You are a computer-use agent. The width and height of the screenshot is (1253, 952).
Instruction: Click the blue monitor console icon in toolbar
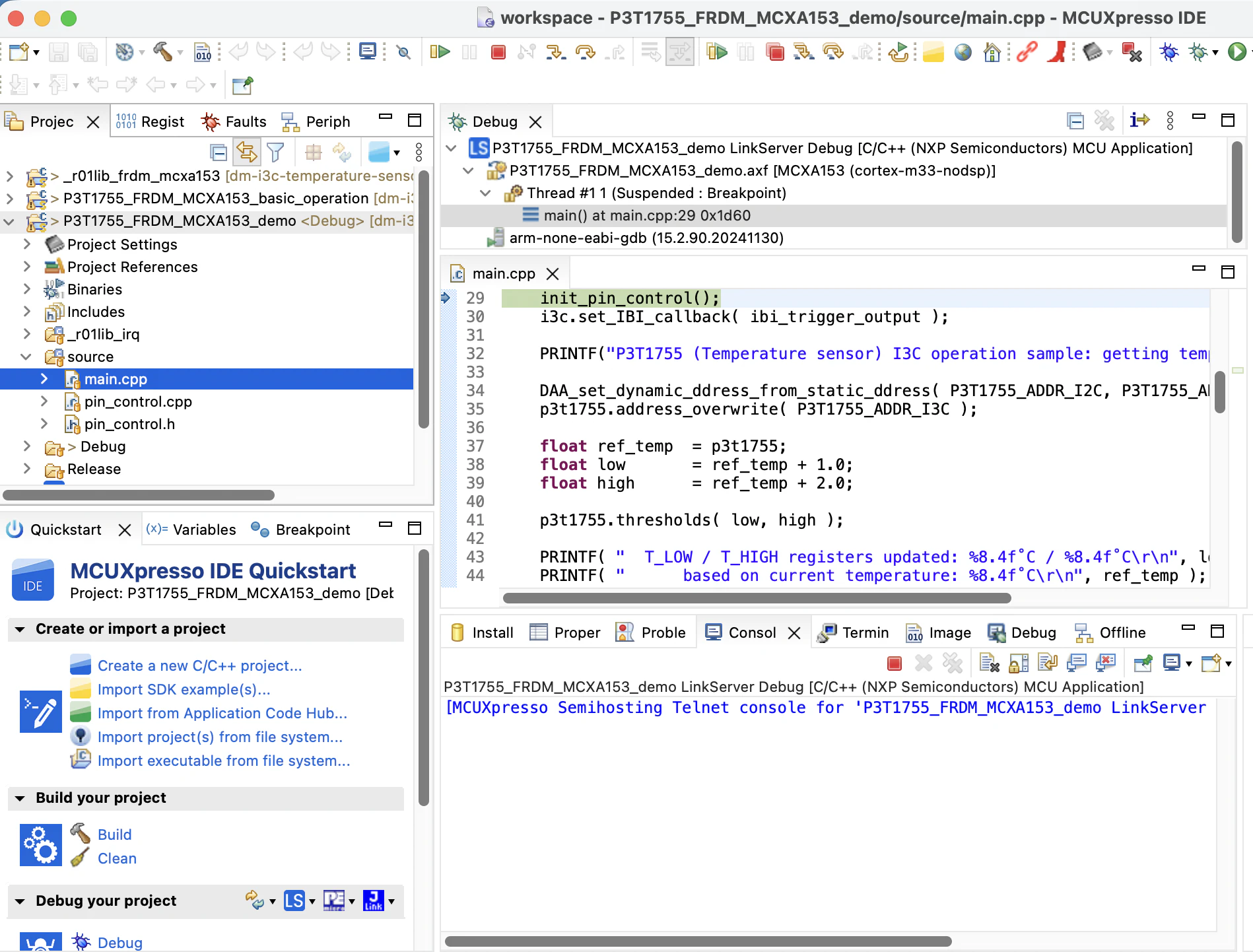368,51
